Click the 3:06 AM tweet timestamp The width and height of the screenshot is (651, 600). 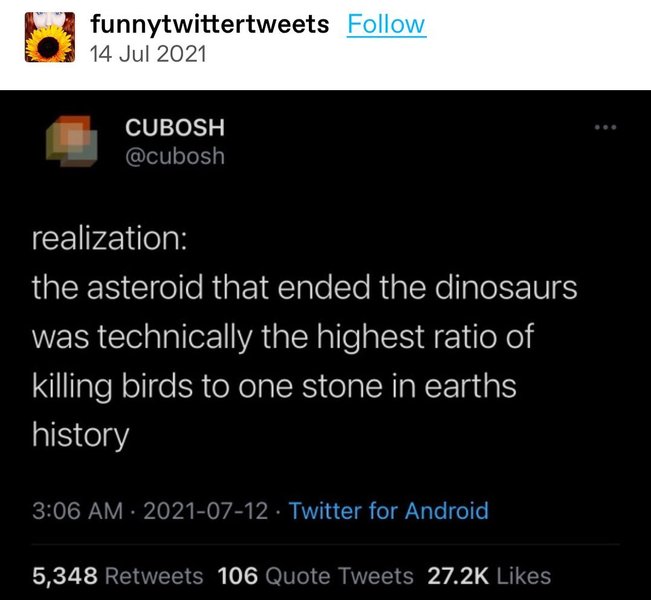76,511
